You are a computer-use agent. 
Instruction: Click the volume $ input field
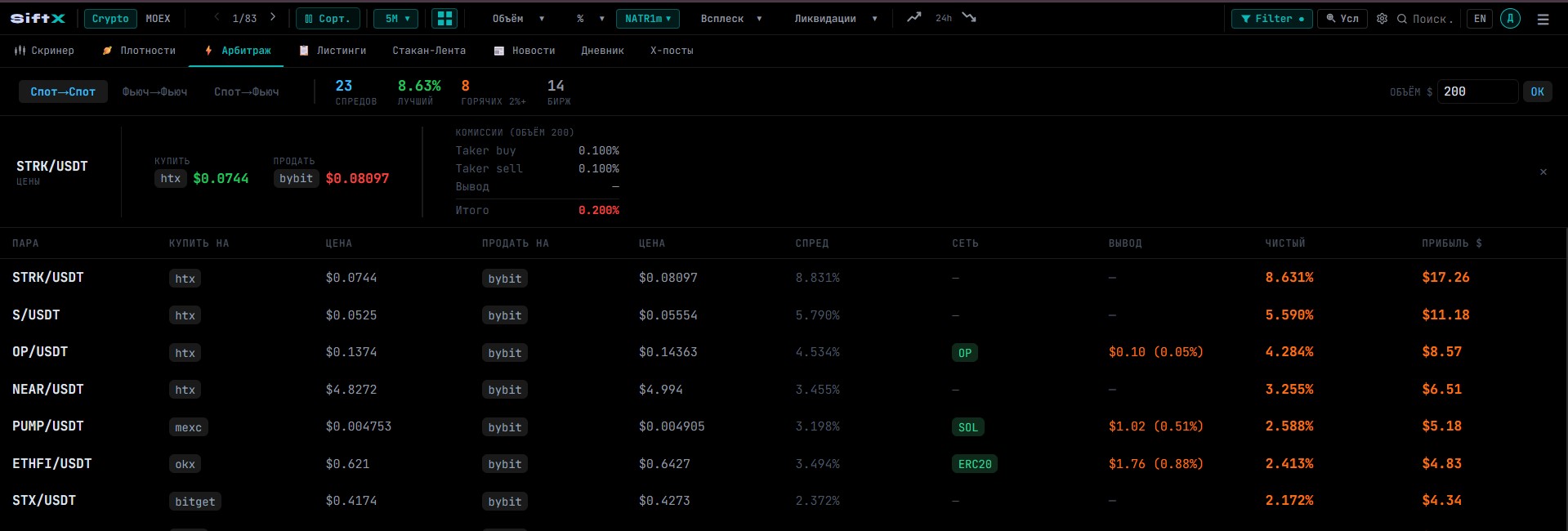pos(1477,91)
